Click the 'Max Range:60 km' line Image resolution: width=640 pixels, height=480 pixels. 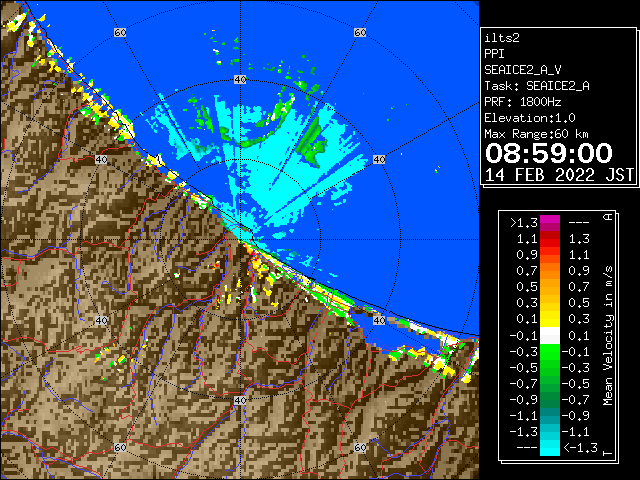pos(536,134)
